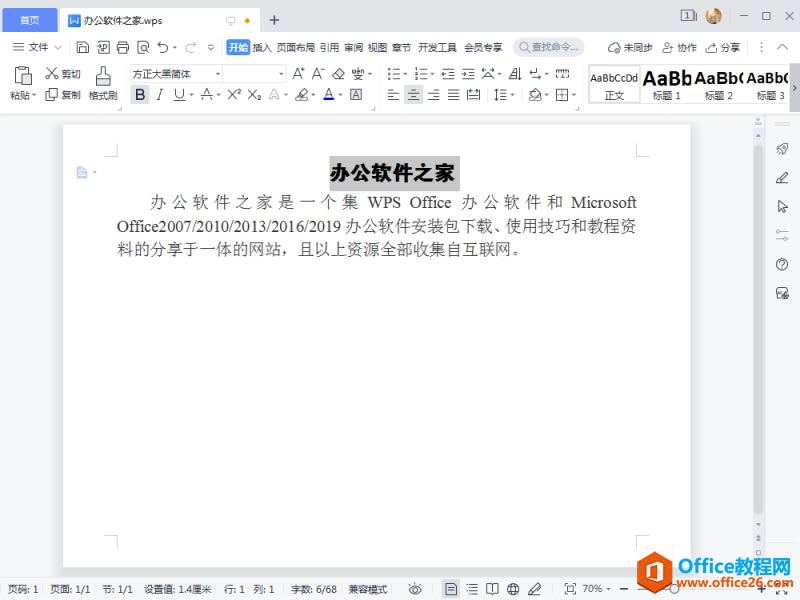Open the Paste (粘贴) options dropdown
The width and height of the screenshot is (800, 600).
click(23, 95)
